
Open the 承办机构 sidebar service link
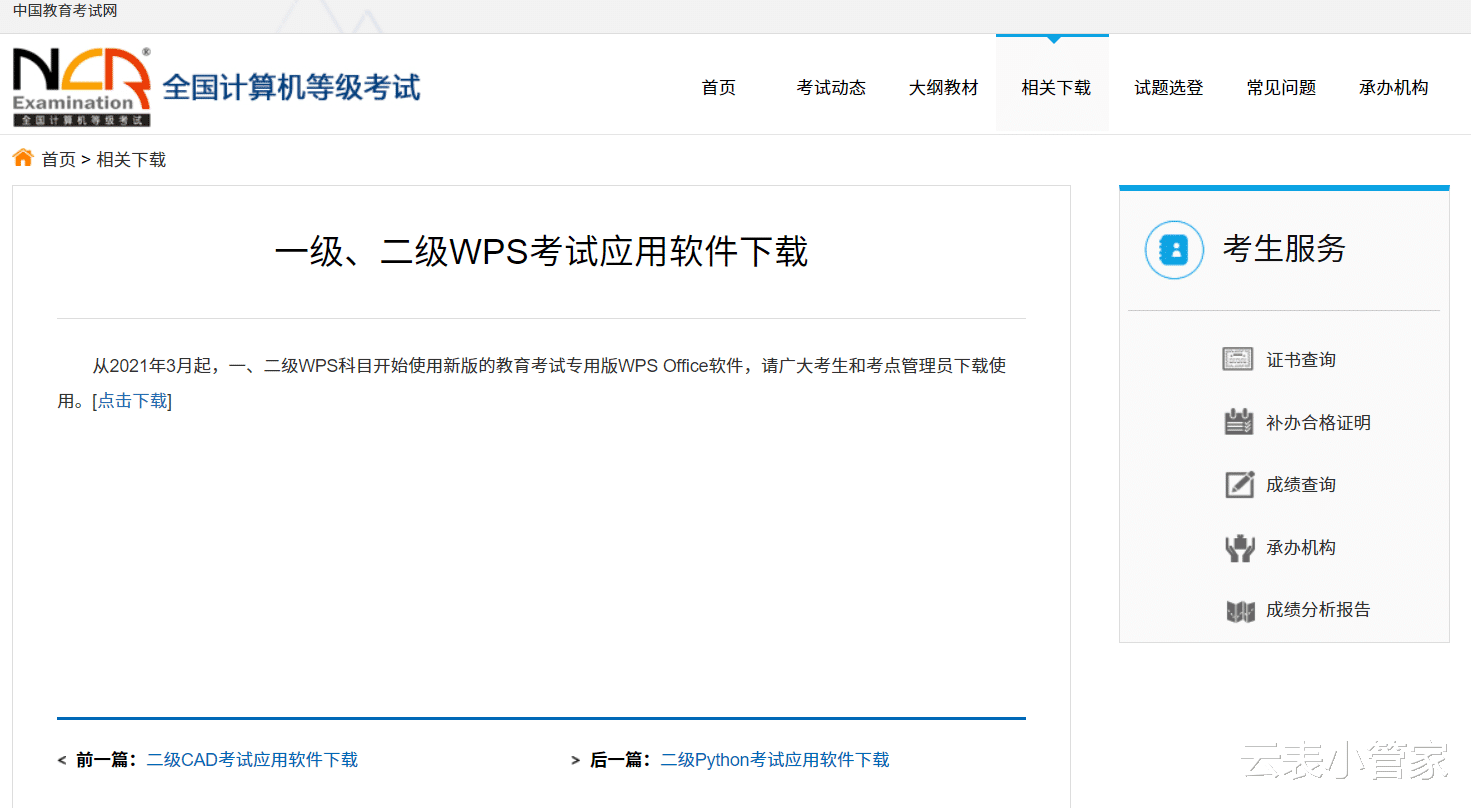1301,548
